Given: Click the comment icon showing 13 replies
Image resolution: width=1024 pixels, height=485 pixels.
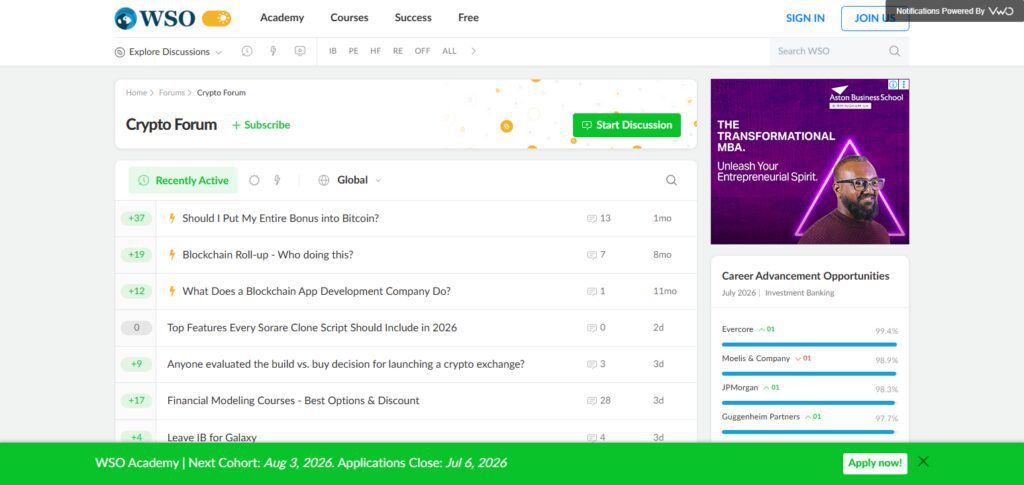Looking at the screenshot, I should 592,219.
